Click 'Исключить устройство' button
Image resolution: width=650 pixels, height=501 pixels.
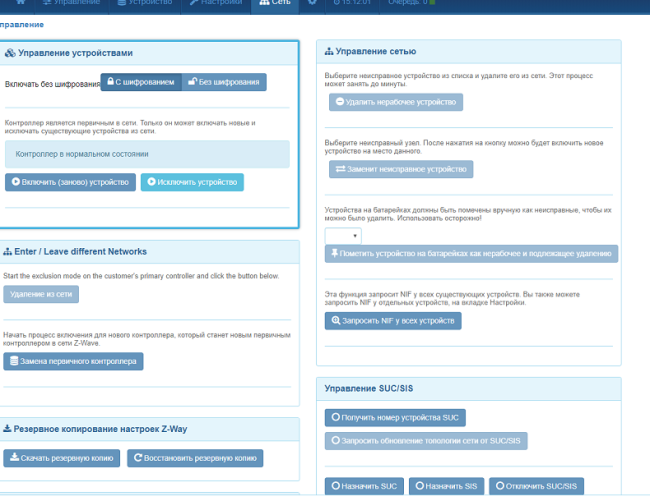coord(192,183)
